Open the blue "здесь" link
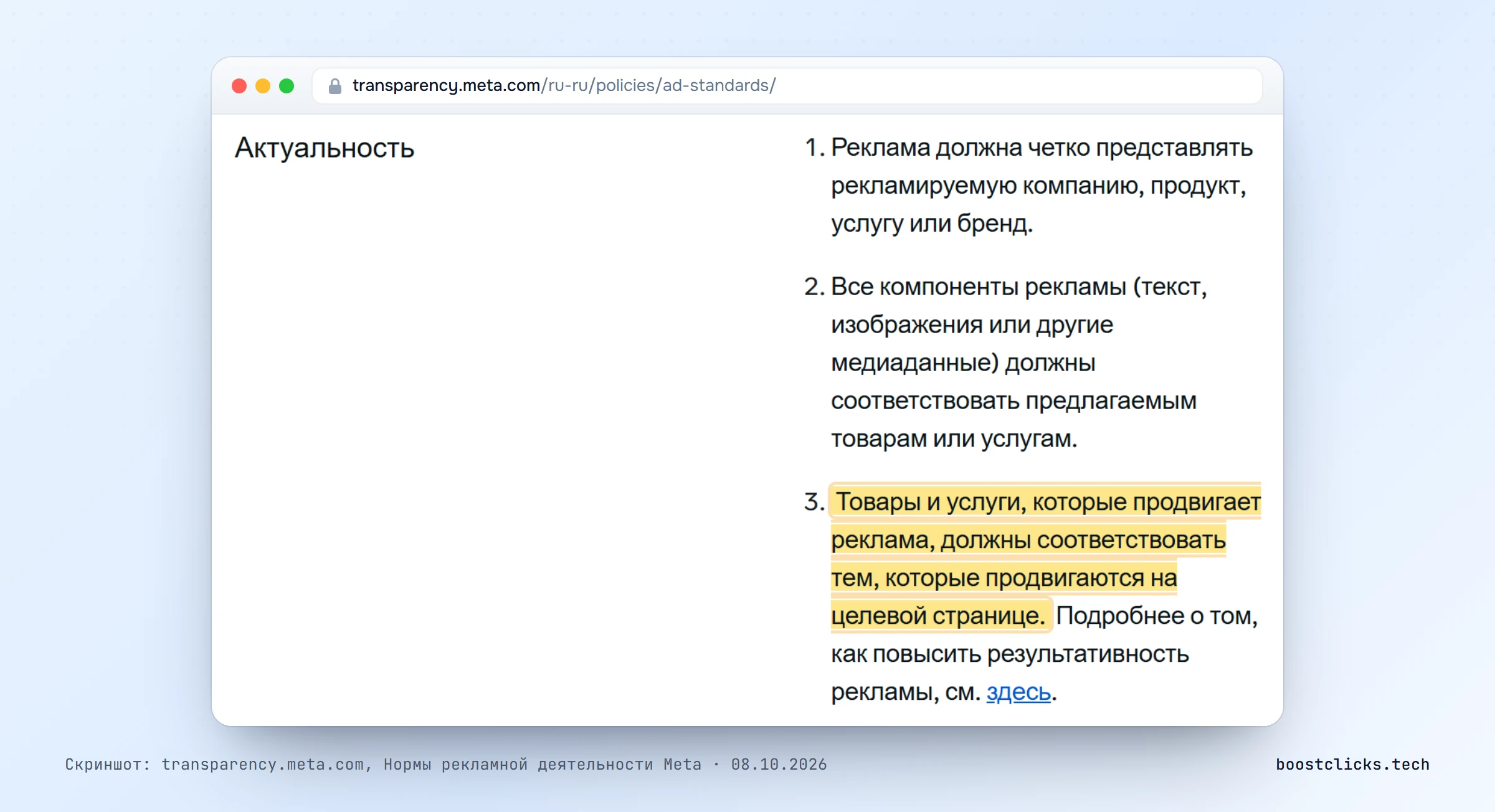Viewport: 1495px width, 812px height. pos(1018,692)
